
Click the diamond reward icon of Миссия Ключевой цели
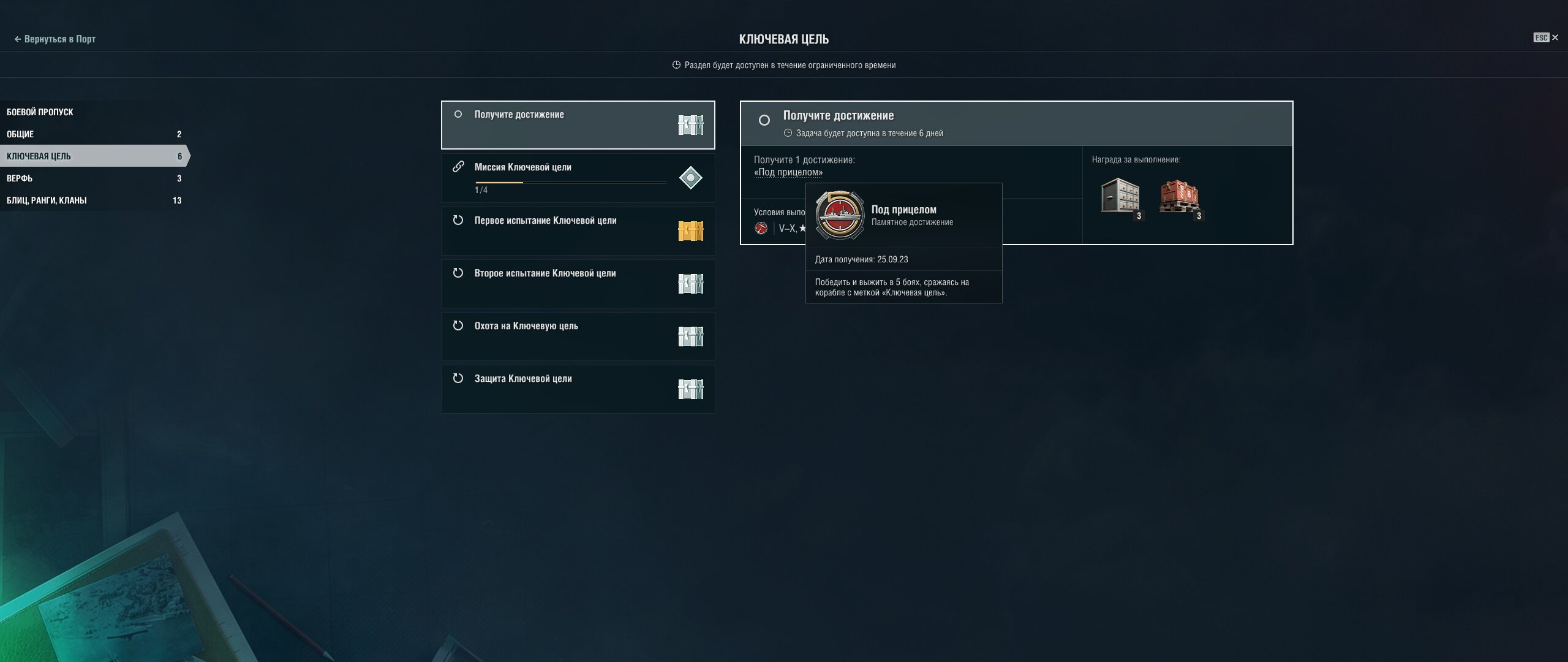690,178
